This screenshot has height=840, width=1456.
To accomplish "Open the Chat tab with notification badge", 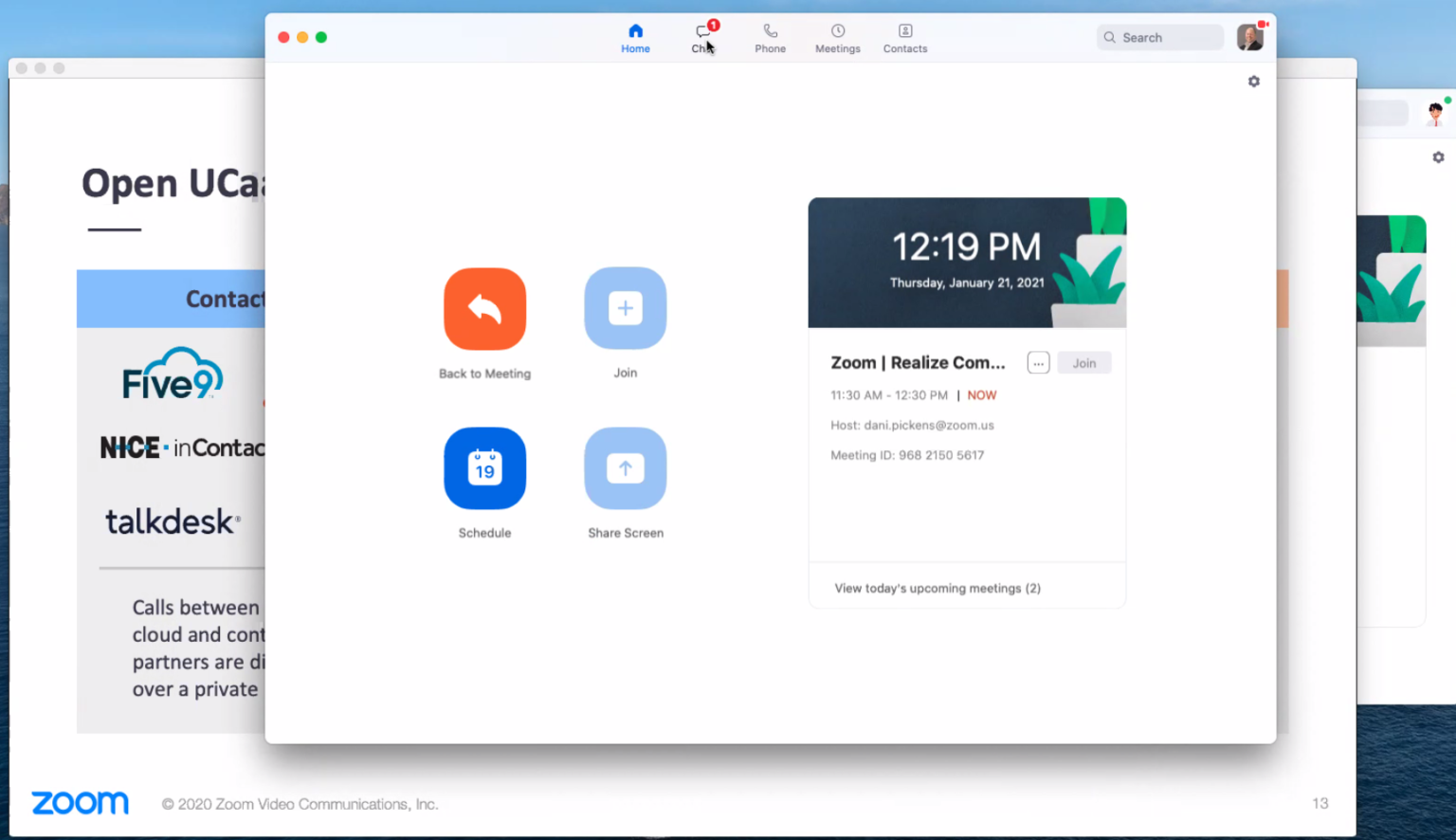I will (x=702, y=38).
